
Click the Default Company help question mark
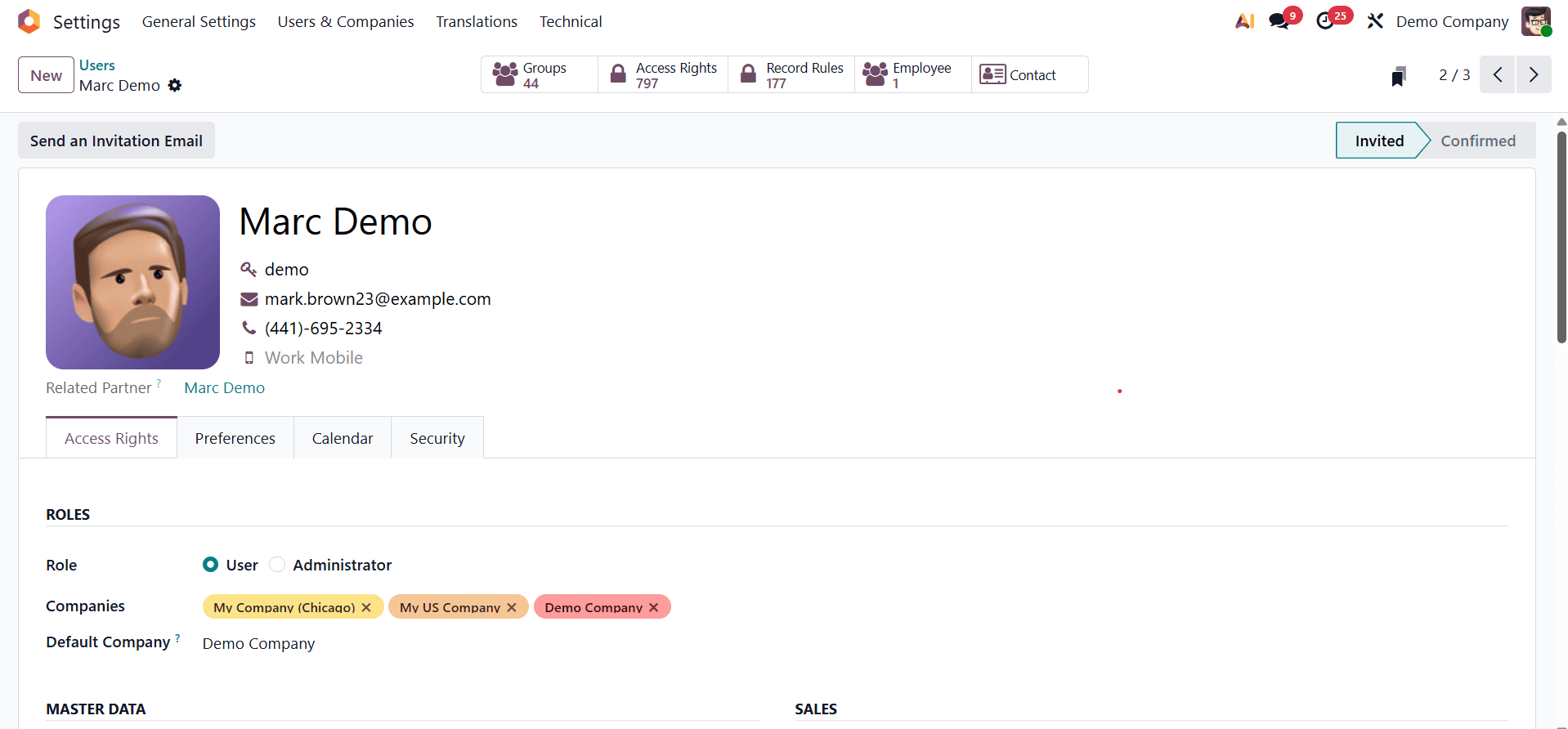coord(177,637)
